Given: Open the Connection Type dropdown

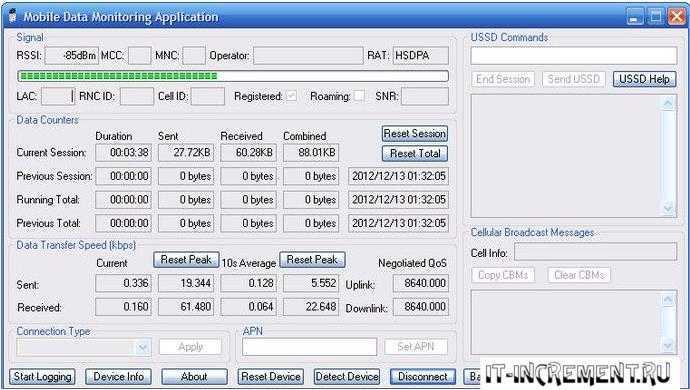Looking at the screenshot, I should coord(143,347).
